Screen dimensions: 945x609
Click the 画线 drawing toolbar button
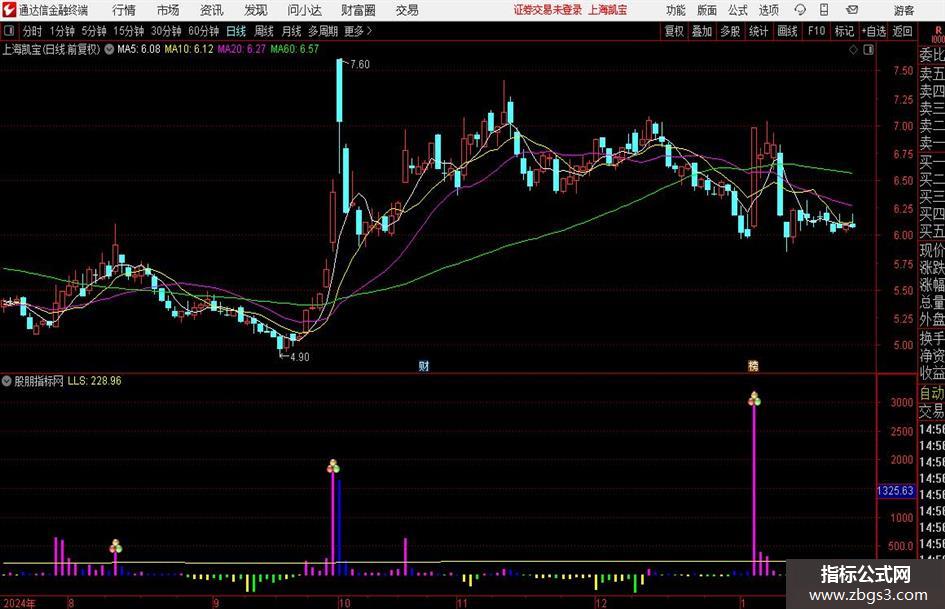[x=787, y=31]
